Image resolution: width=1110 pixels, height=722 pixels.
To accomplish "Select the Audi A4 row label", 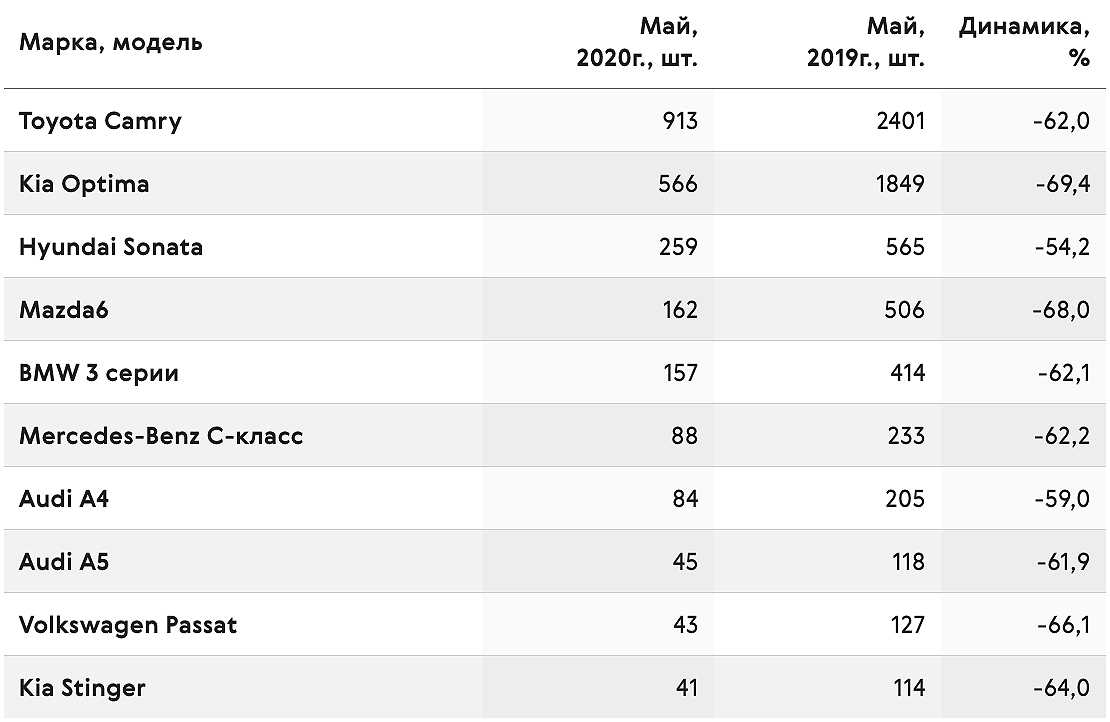I will pyautogui.click(x=64, y=499).
